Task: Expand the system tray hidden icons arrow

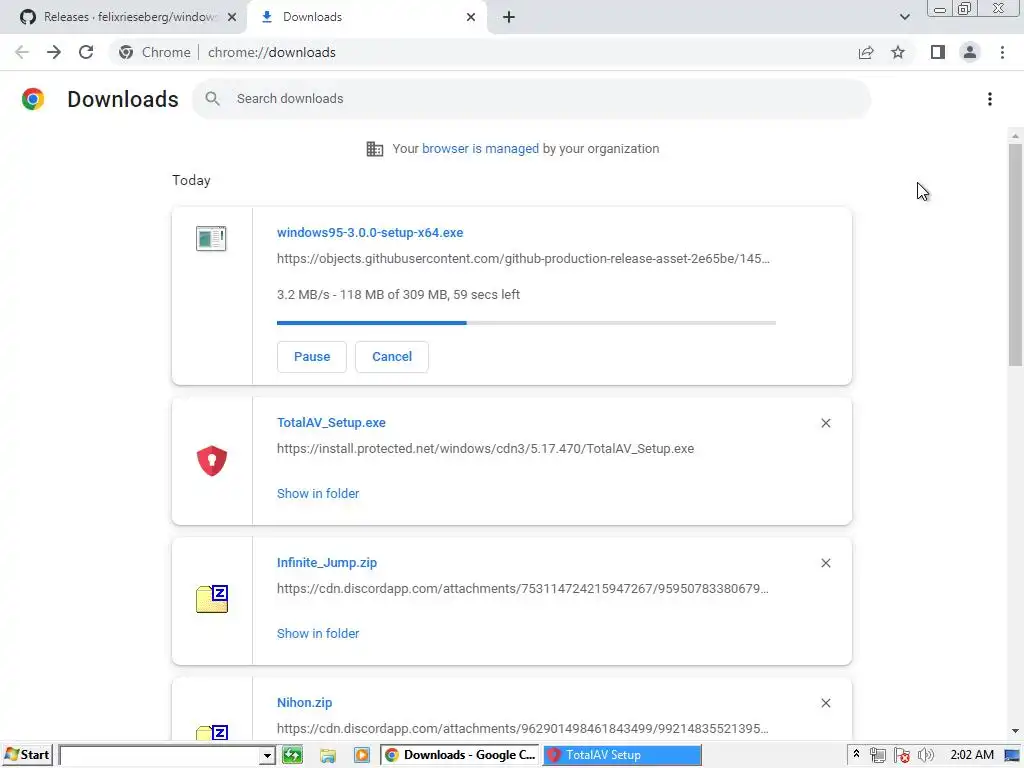Action: point(856,755)
